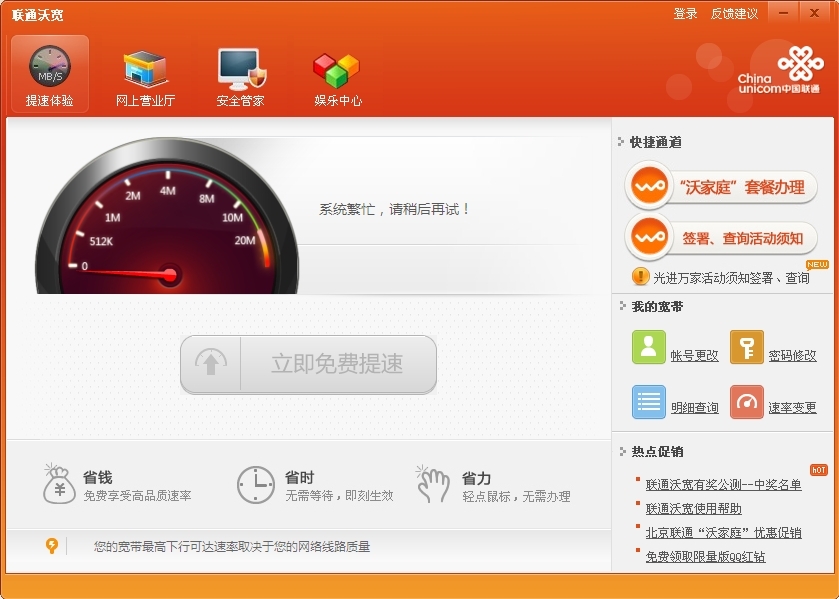Click the China Unicom logo
839x599 pixels.
[779, 70]
